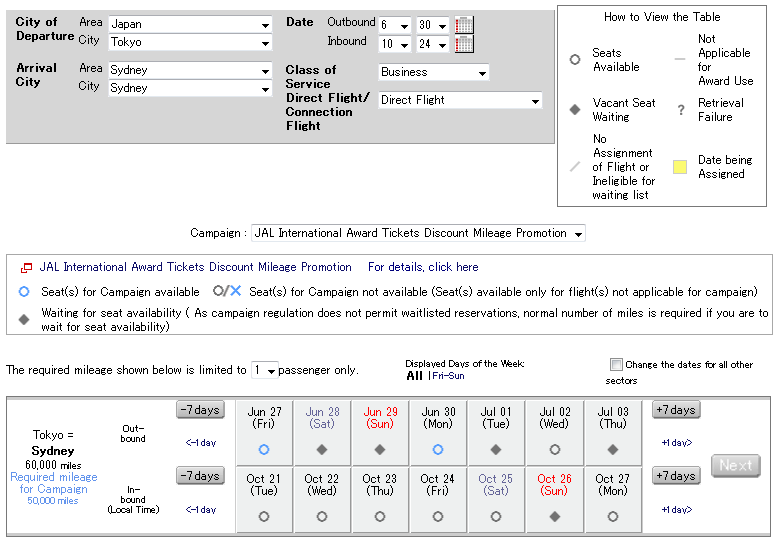Enable change dates for all other sectors

(616, 365)
